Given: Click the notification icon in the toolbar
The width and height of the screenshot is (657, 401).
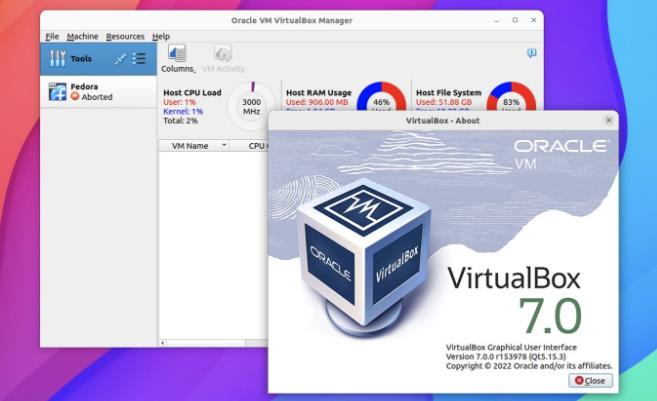Looking at the screenshot, I should click(531, 53).
